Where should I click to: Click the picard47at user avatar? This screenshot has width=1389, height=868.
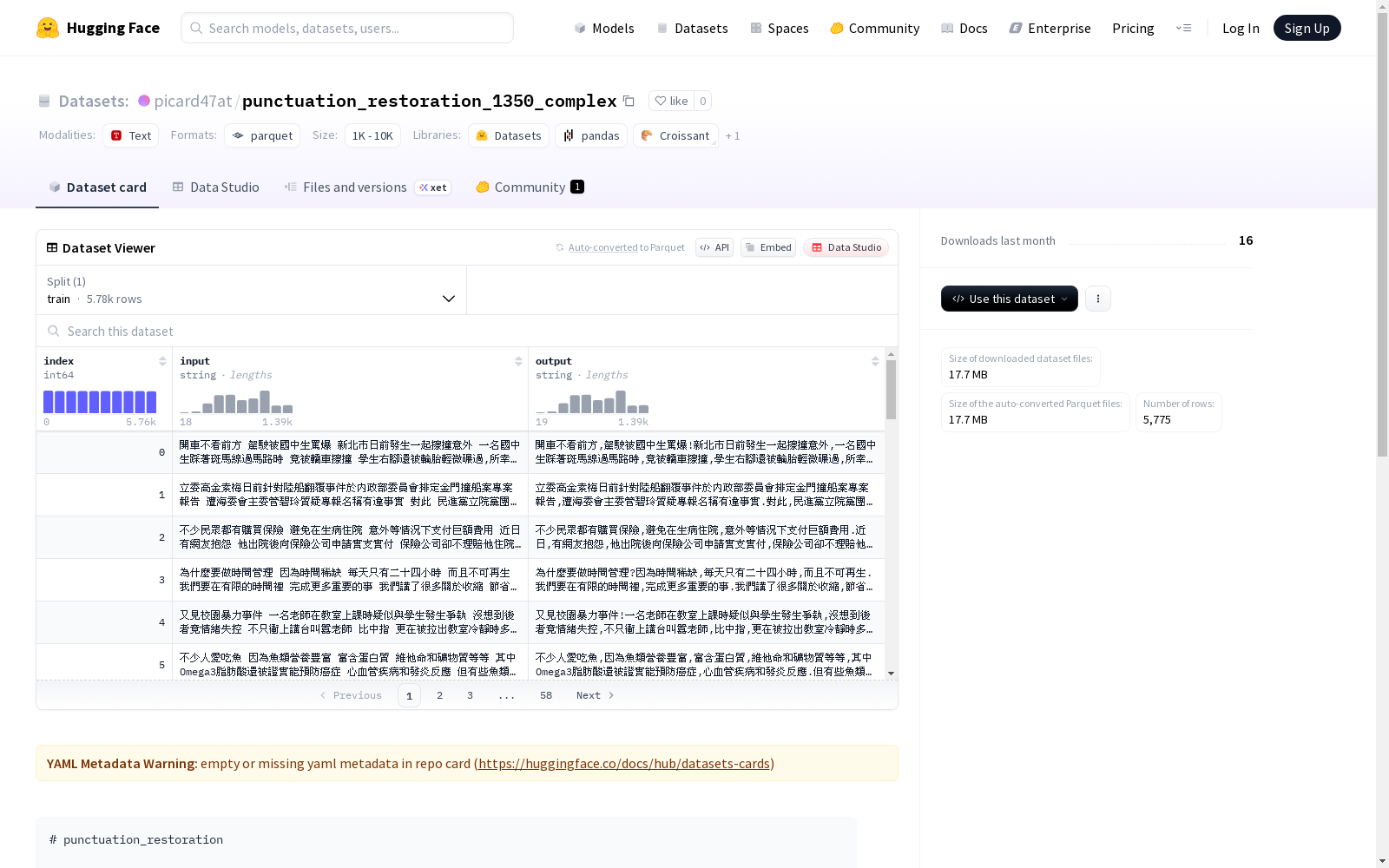pyautogui.click(x=144, y=101)
